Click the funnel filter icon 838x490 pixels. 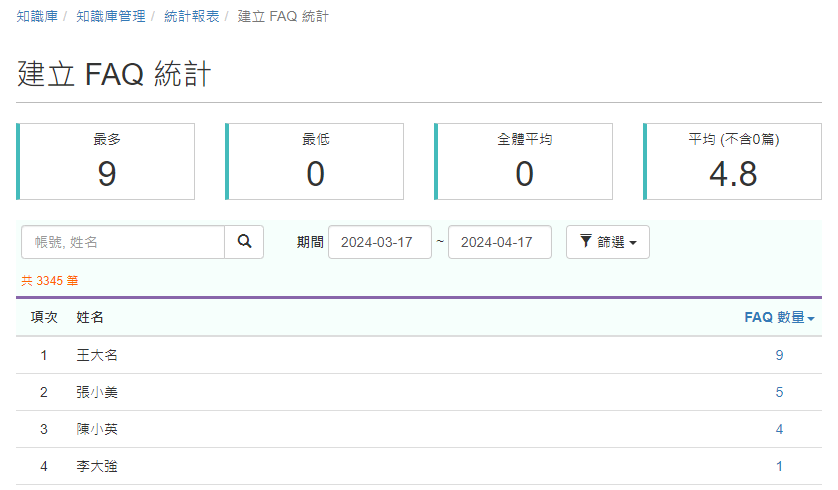pyautogui.click(x=586, y=242)
